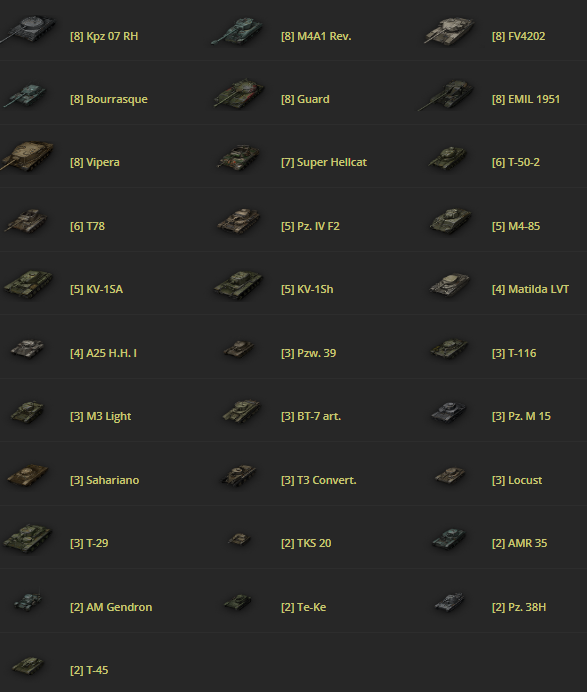Screen dimensions: 587x692
Task: Click the FV4202 tank icon
Action: click(x=449, y=30)
